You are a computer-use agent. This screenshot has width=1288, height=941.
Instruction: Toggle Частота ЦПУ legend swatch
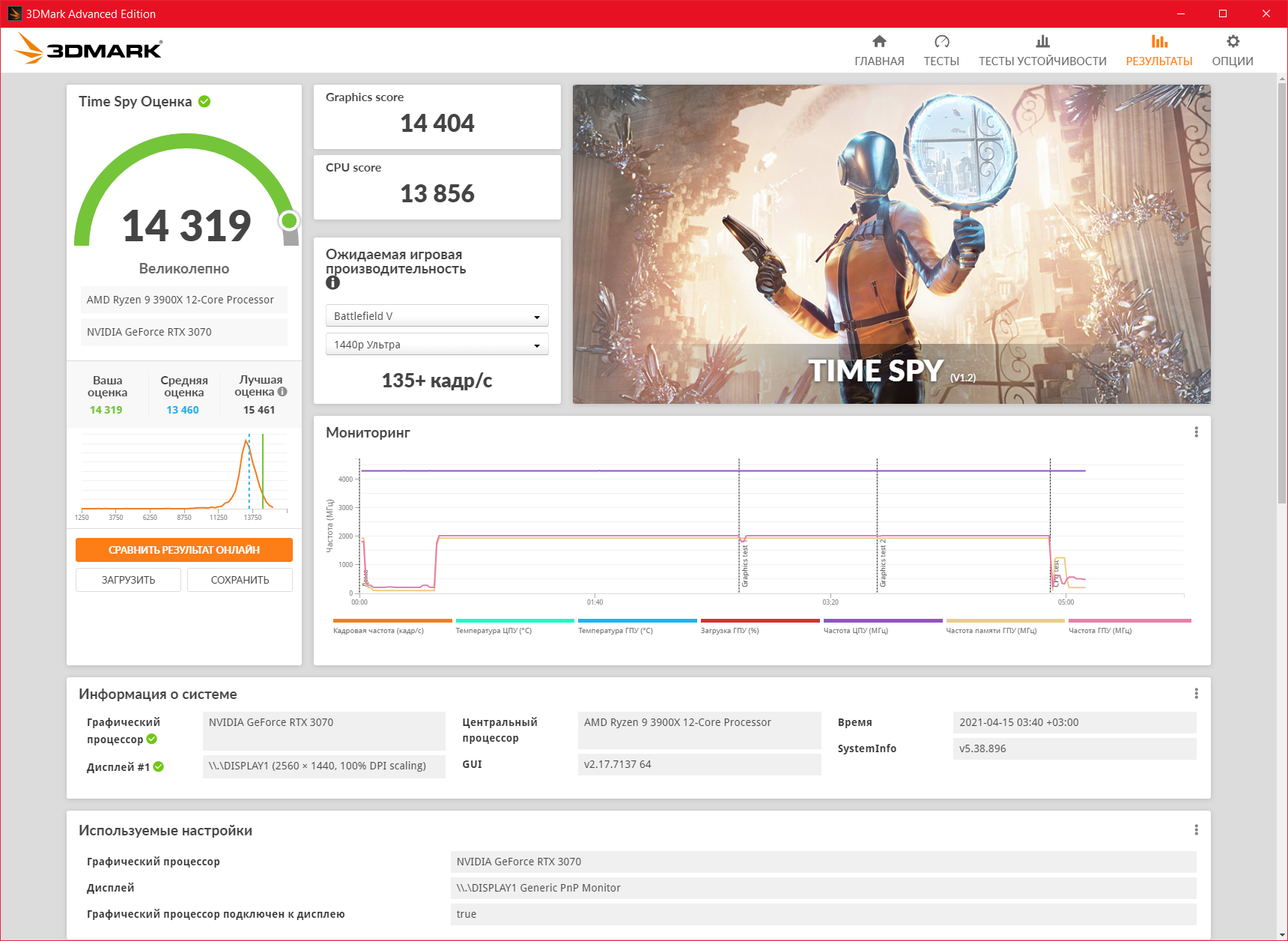point(883,621)
